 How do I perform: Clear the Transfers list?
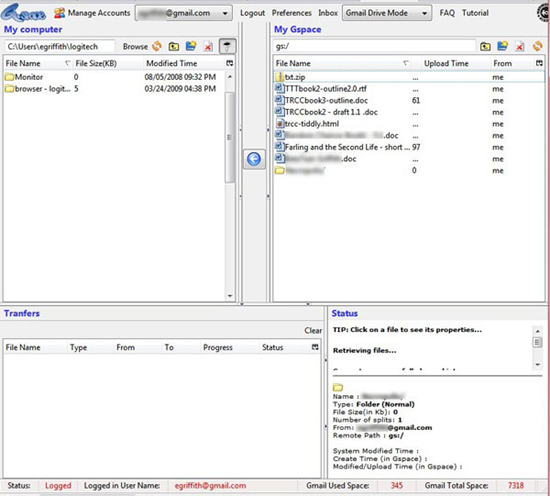pyautogui.click(x=313, y=330)
